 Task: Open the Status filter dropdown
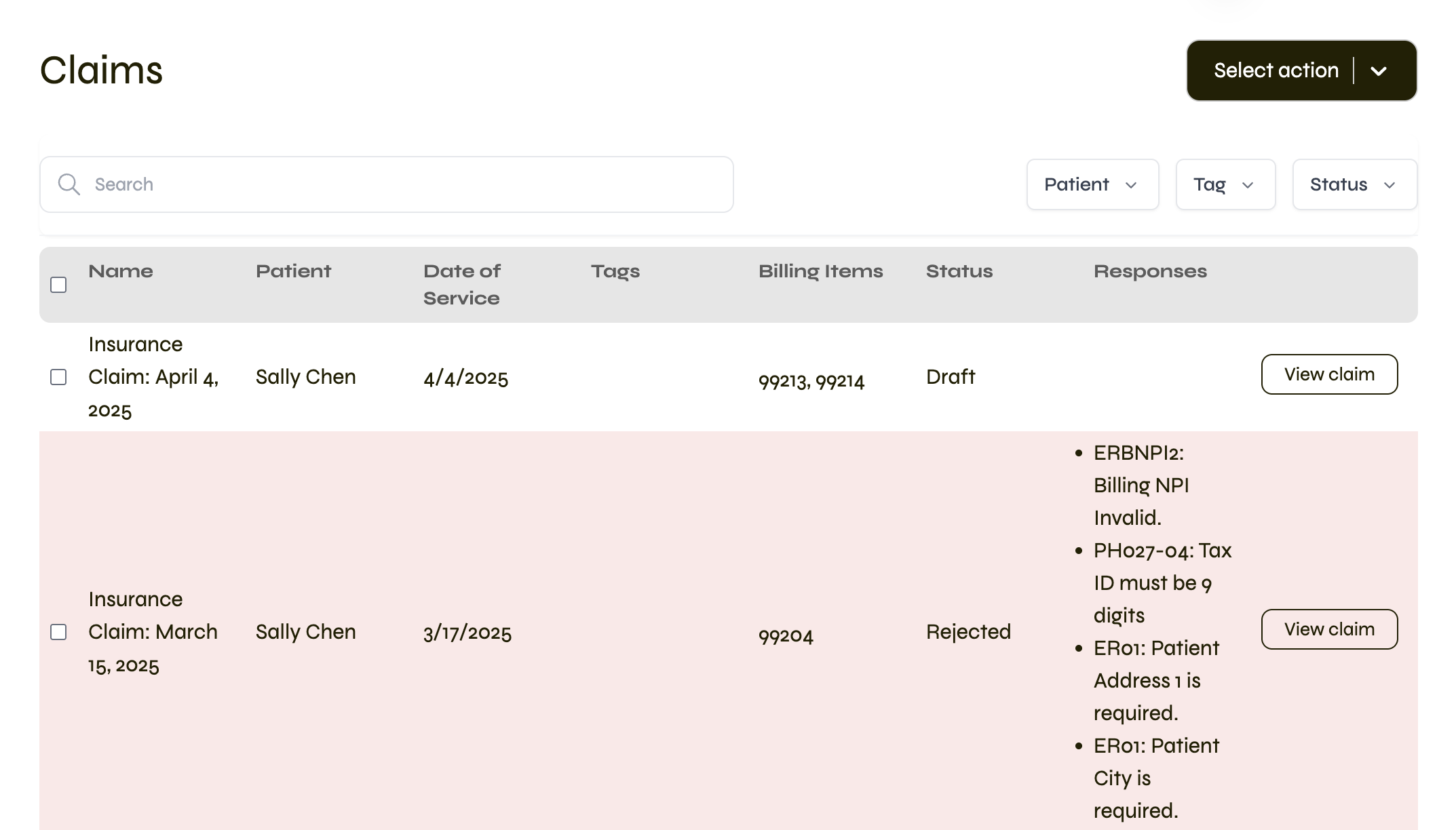pyautogui.click(x=1354, y=184)
